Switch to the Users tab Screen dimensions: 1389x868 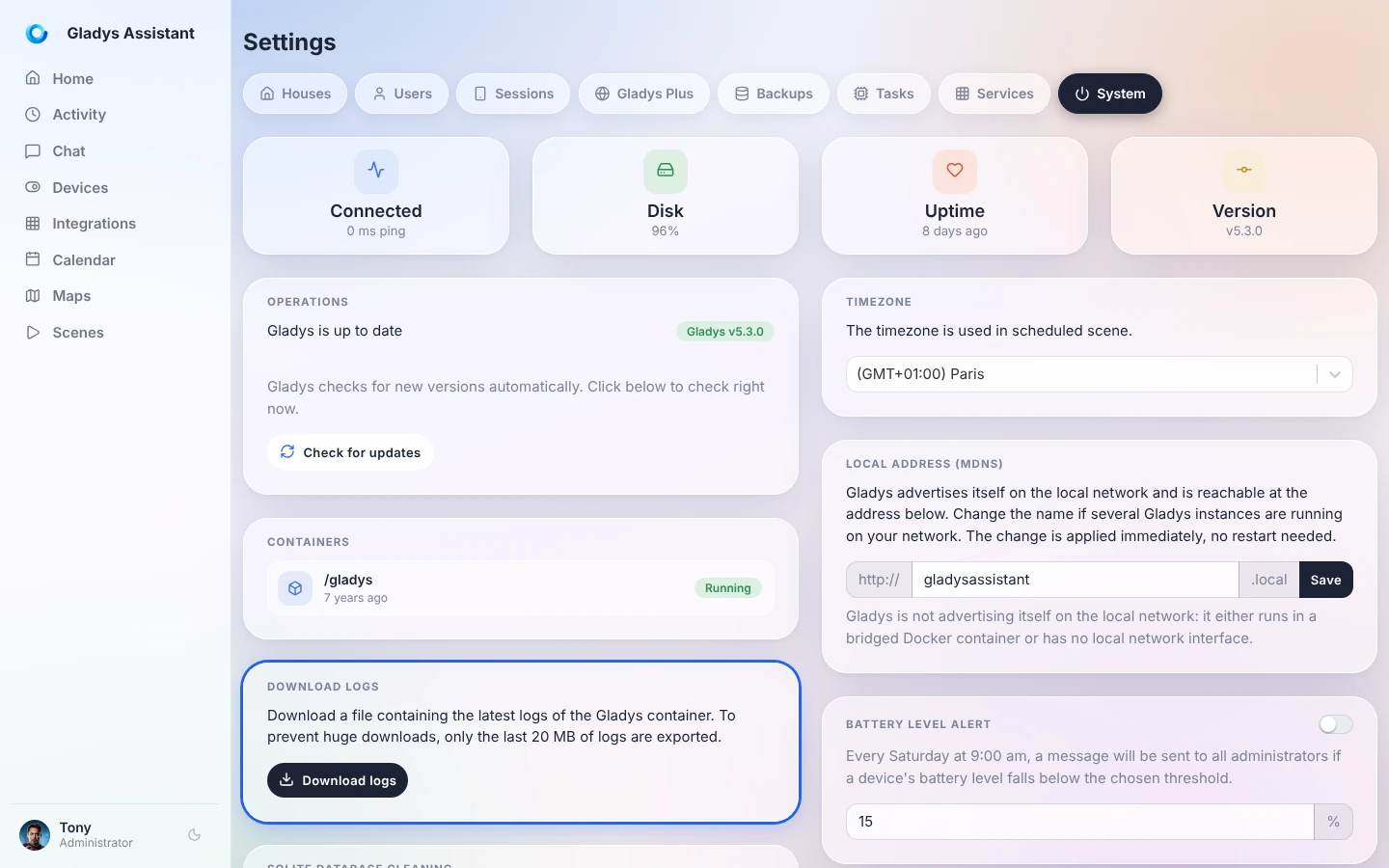pyautogui.click(x=402, y=94)
